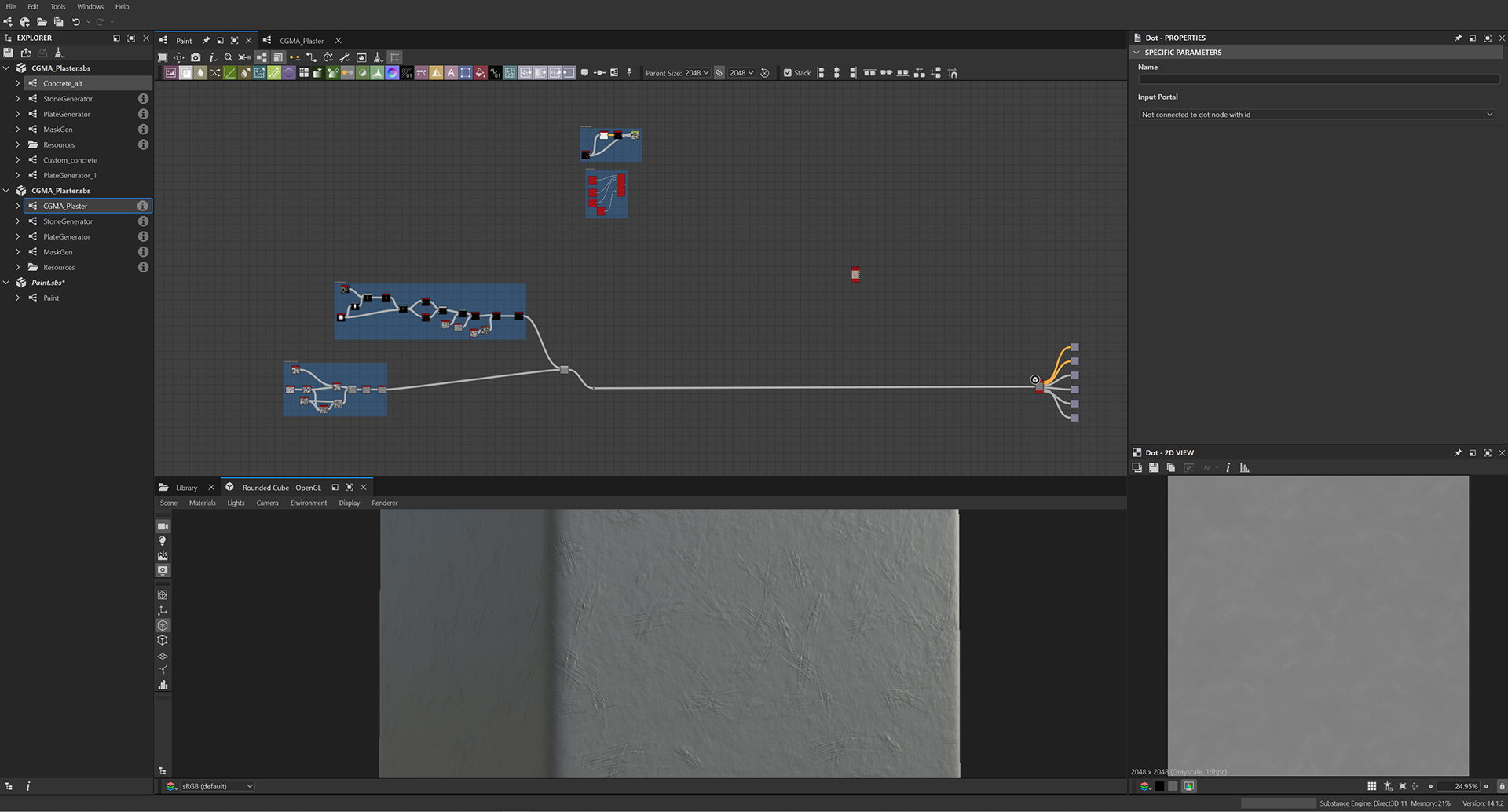The image size is (1508, 812).
Task: Add a Text node from the toolbar
Action: click(x=451, y=73)
